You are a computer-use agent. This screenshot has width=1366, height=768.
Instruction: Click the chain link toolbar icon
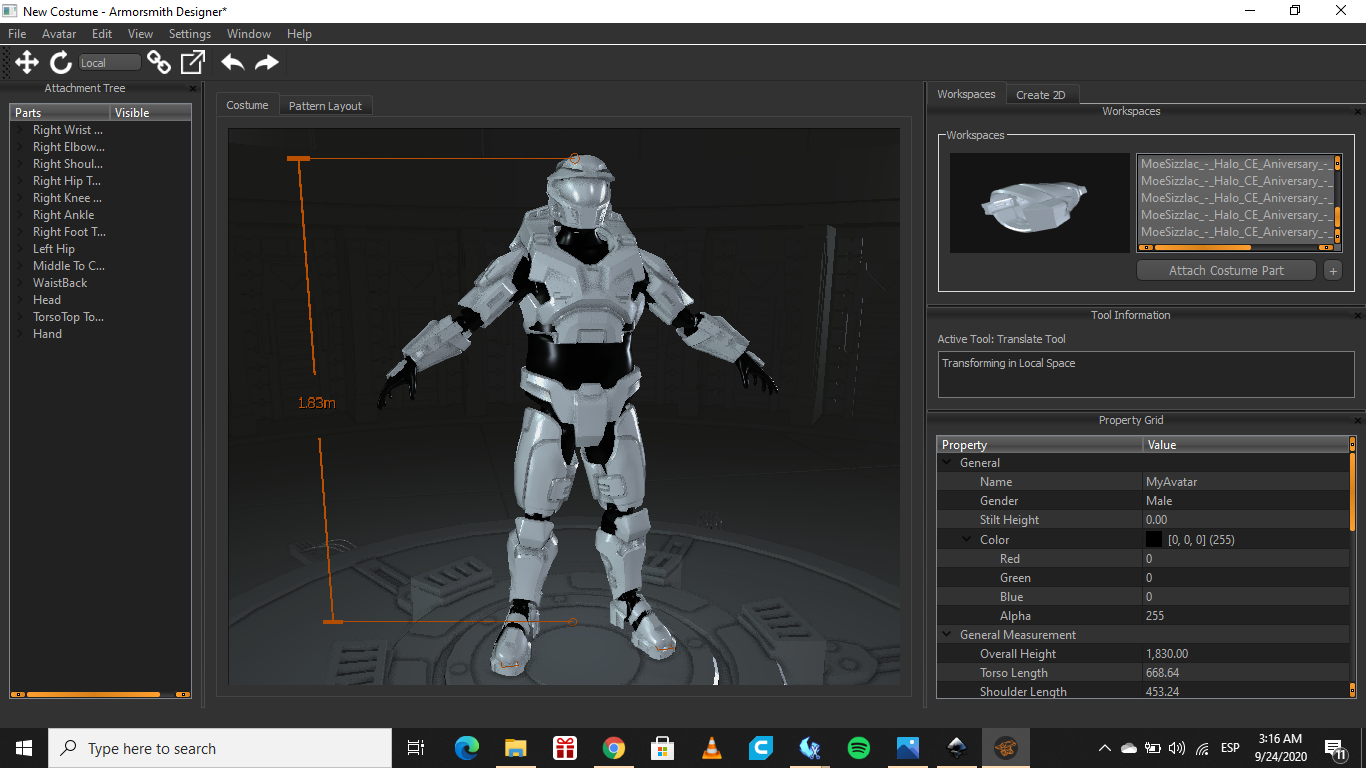159,63
